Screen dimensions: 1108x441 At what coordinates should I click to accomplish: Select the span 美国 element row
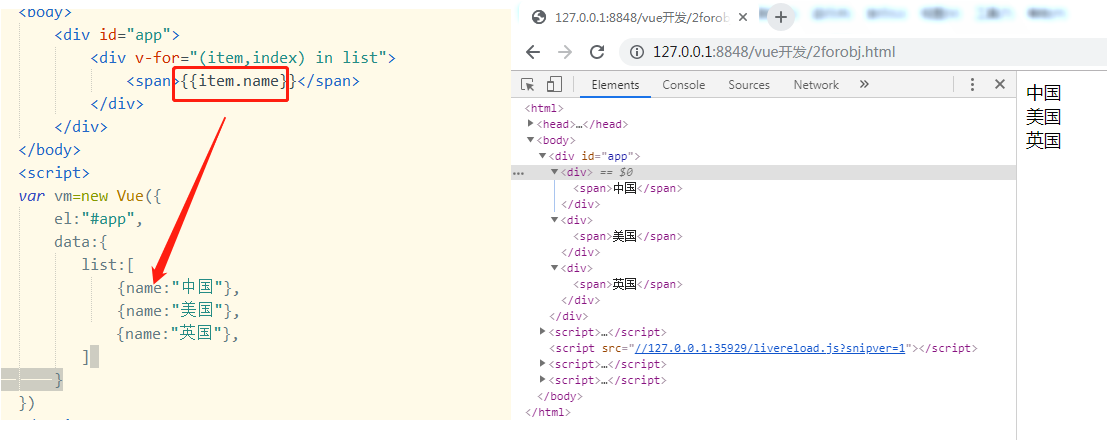pos(627,236)
